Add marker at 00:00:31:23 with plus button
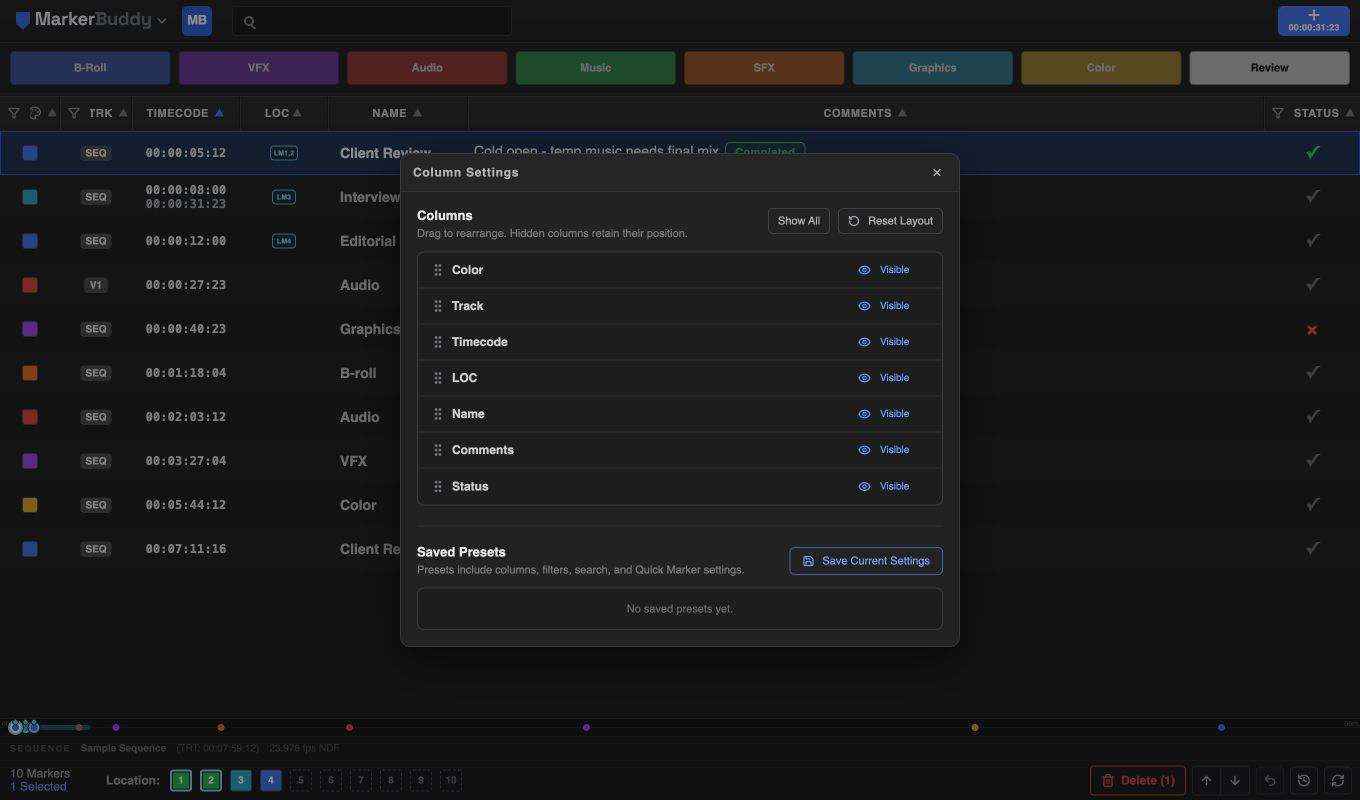The image size is (1360, 800). [1313, 20]
